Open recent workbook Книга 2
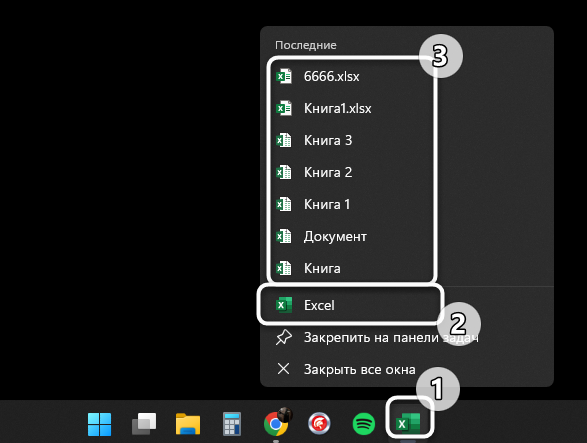Viewport: 587px width, 443px height. 352,172
